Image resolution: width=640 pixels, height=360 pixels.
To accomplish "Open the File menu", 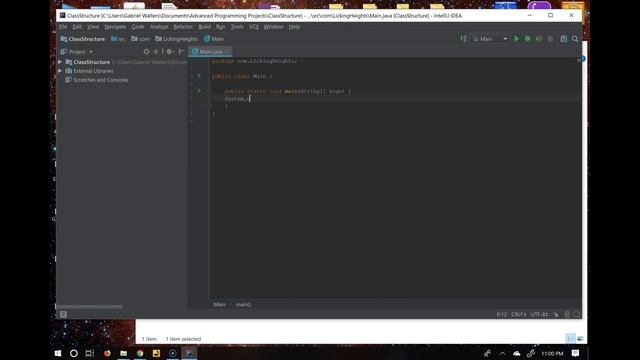I will pos(63,27).
